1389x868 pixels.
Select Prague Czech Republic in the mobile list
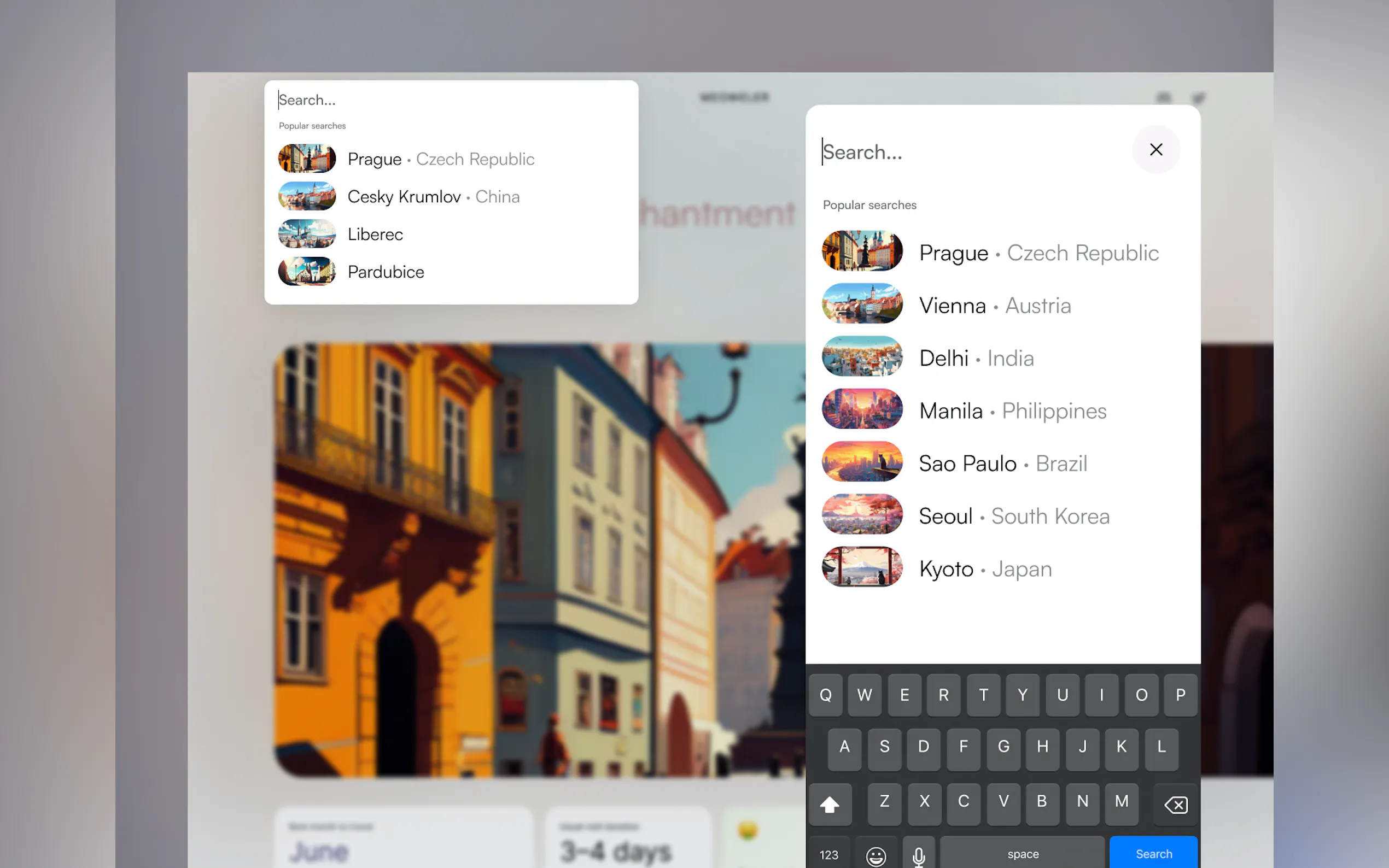(1038, 253)
